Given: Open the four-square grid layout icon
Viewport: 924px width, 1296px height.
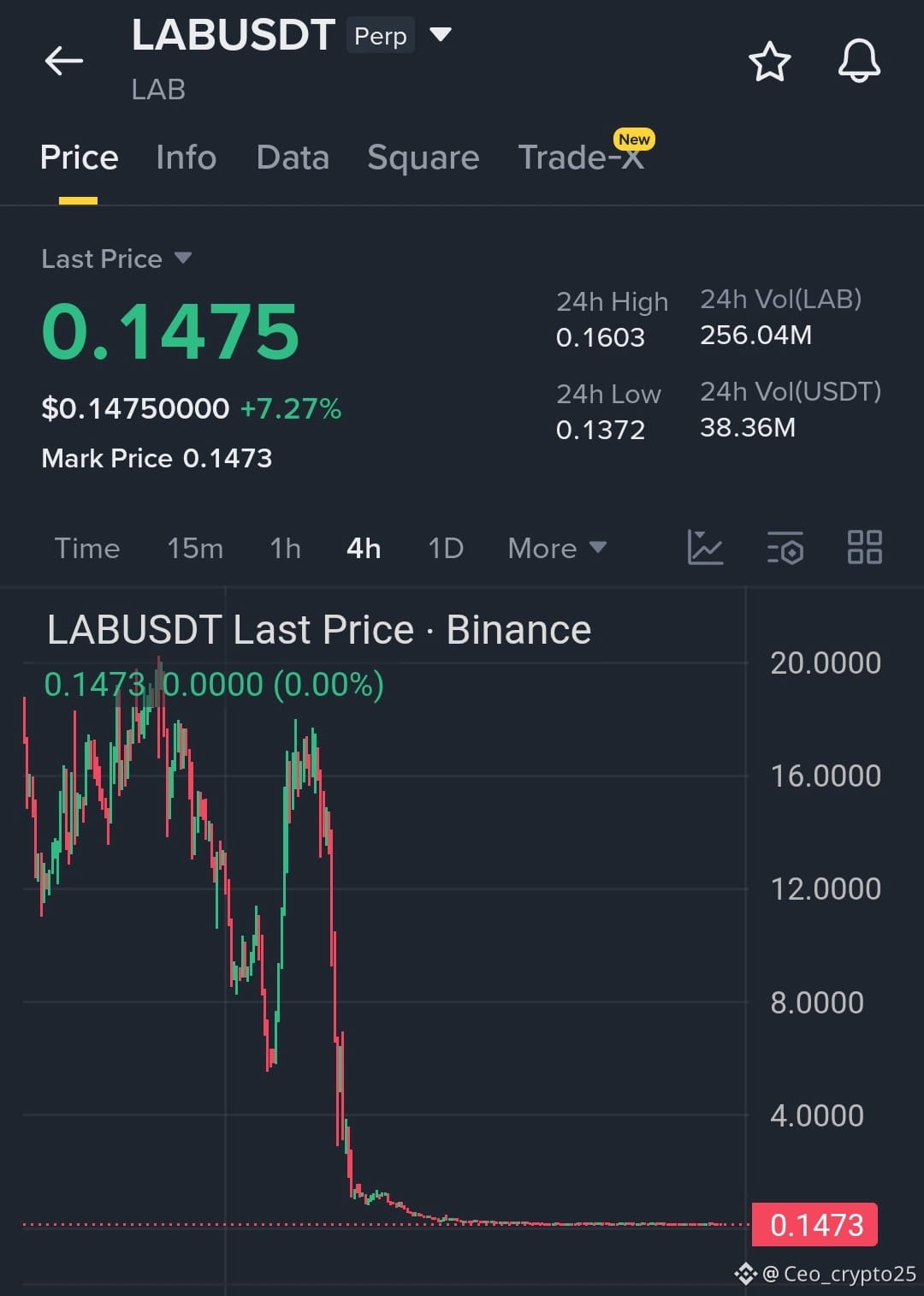Looking at the screenshot, I should pyautogui.click(x=864, y=547).
